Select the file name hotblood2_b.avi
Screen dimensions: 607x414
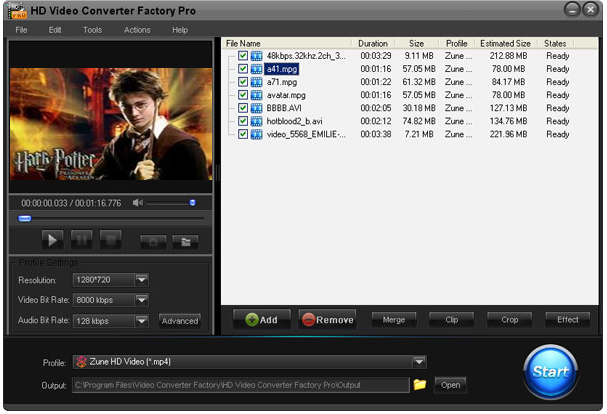295,121
